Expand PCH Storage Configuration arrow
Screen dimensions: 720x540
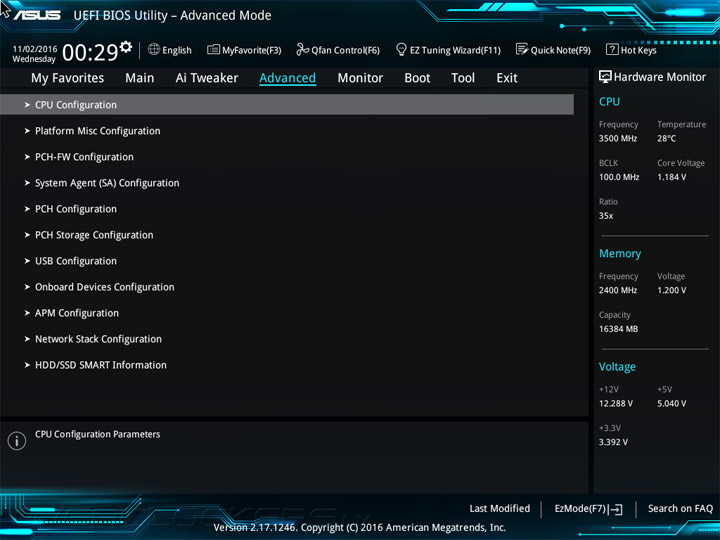(27, 235)
